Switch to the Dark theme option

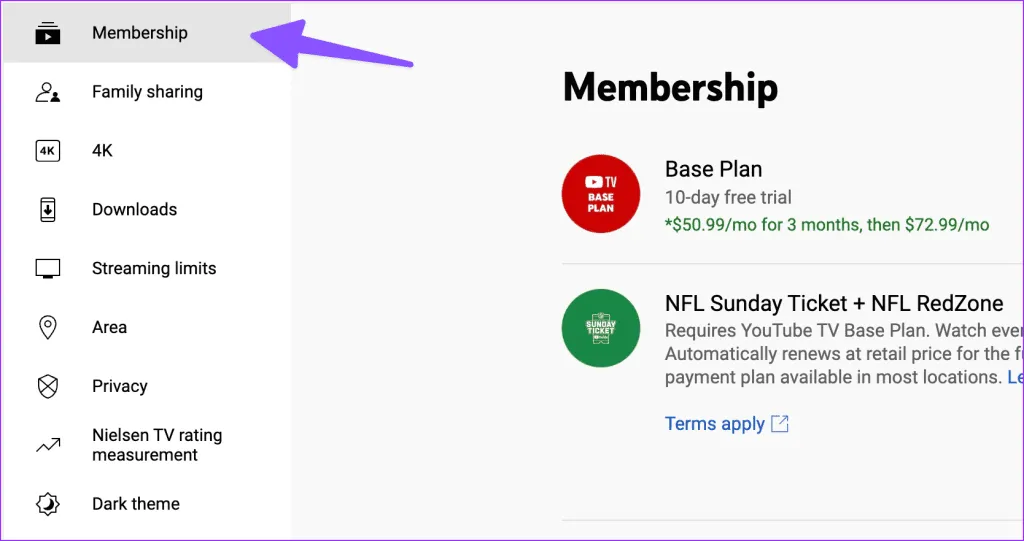pos(136,504)
